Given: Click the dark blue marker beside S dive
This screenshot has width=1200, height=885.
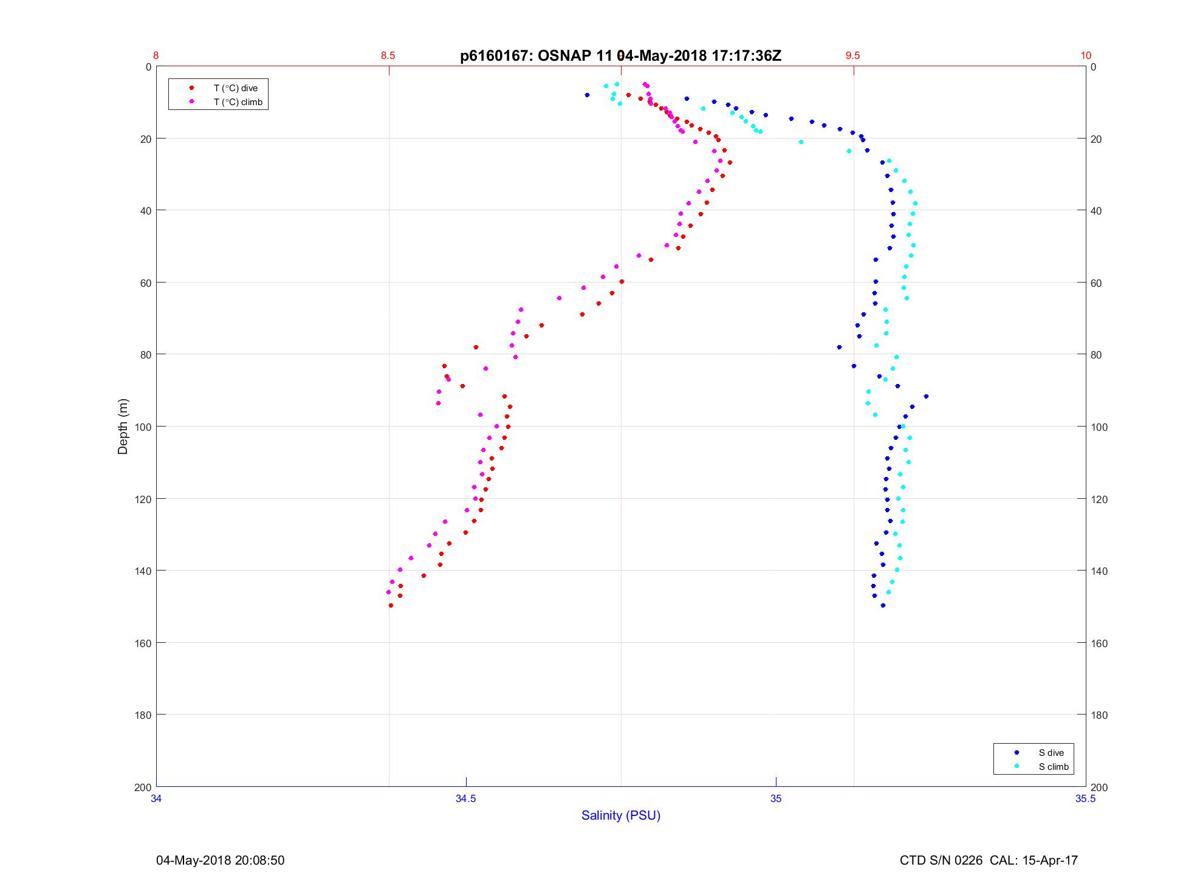Looking at the screenshot, I should [x=1017, y=752].
